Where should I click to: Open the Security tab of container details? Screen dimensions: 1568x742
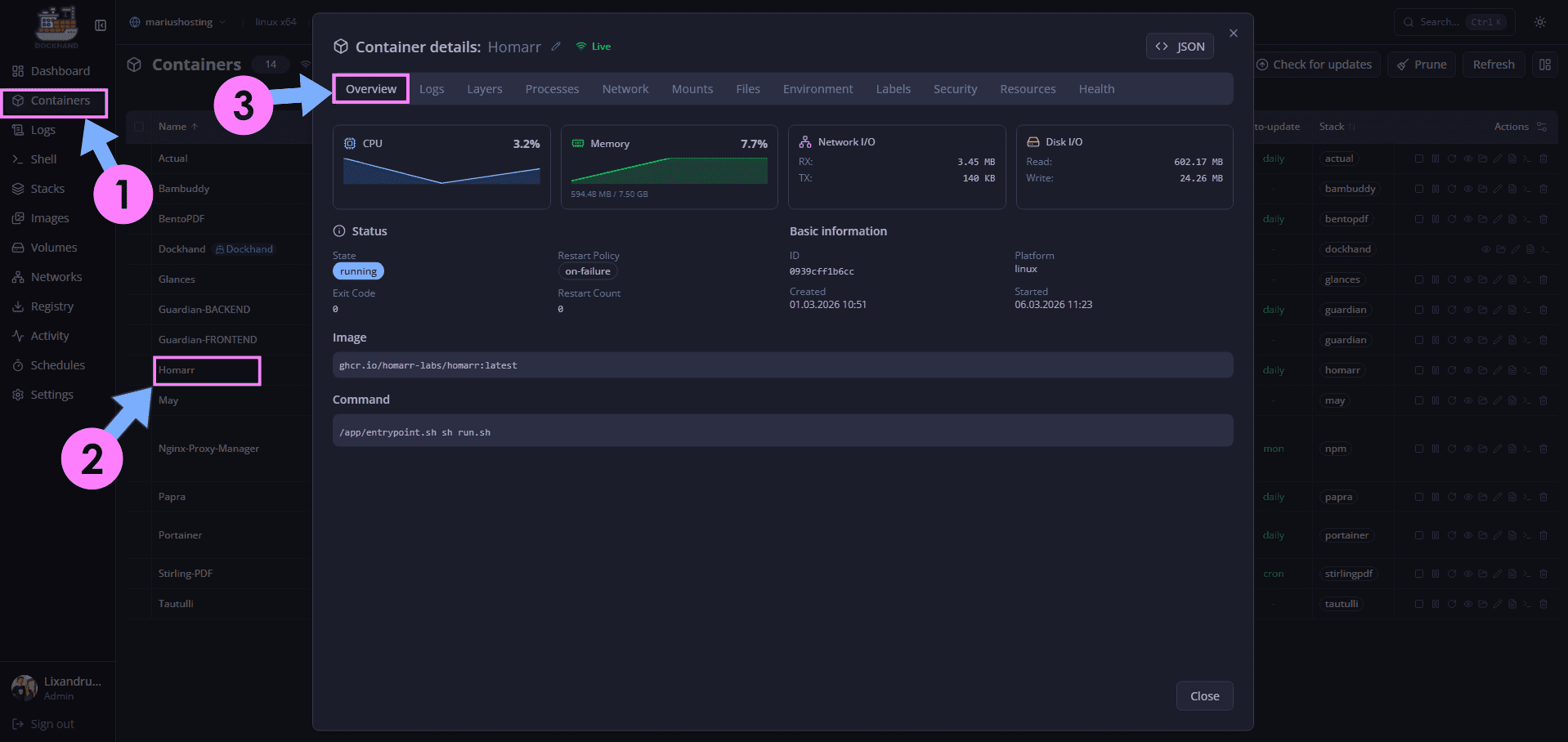tap(954, 88)
